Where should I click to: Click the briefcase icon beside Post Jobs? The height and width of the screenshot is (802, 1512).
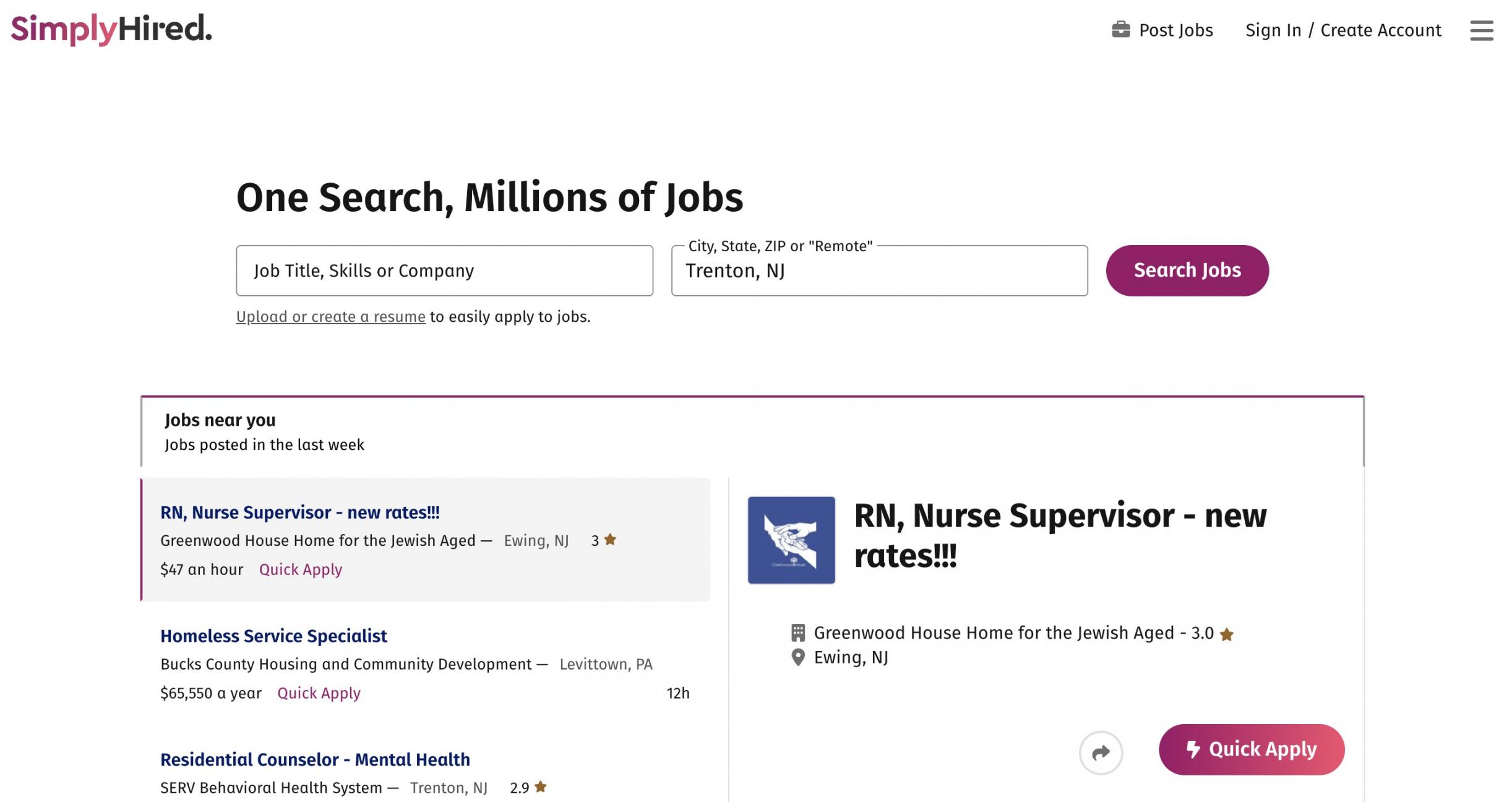1120,30
